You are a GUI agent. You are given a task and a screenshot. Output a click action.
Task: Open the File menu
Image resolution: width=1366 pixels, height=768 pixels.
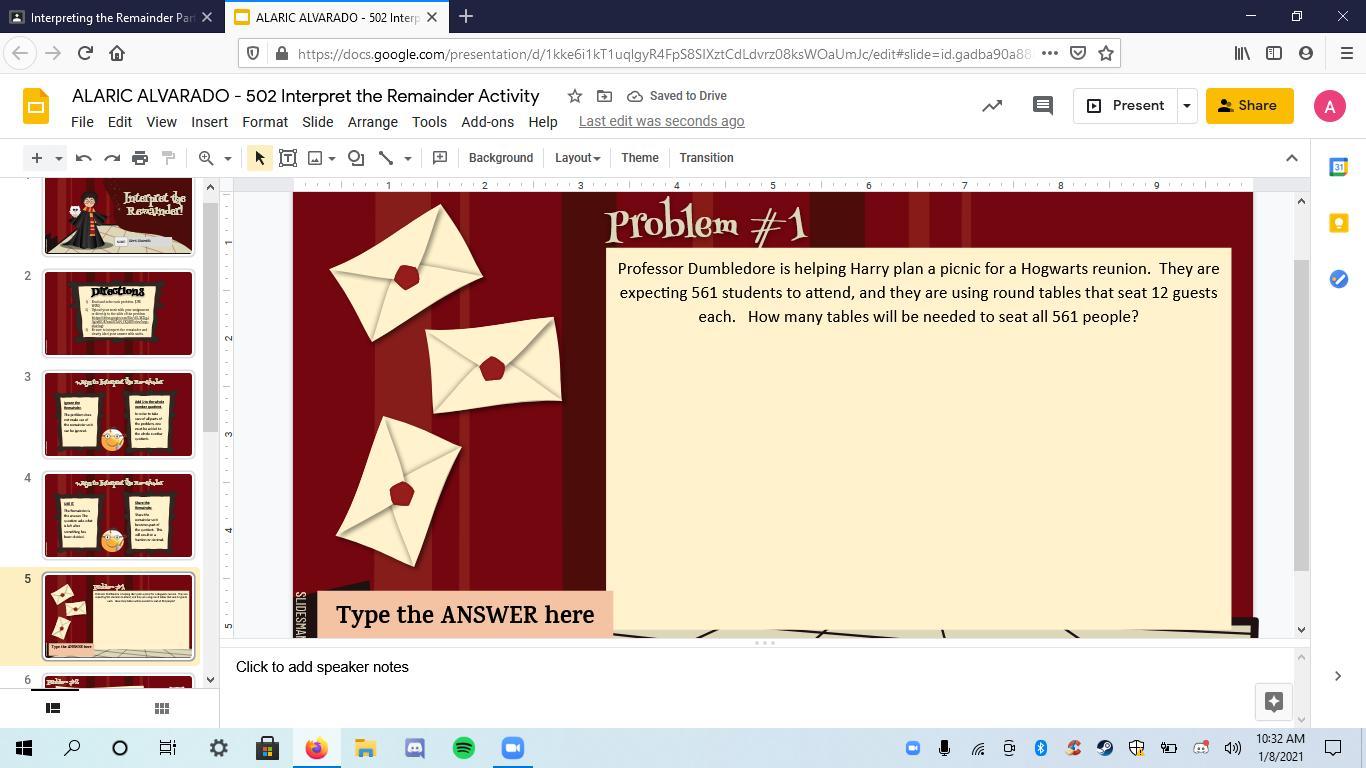[x=82, y=122]
